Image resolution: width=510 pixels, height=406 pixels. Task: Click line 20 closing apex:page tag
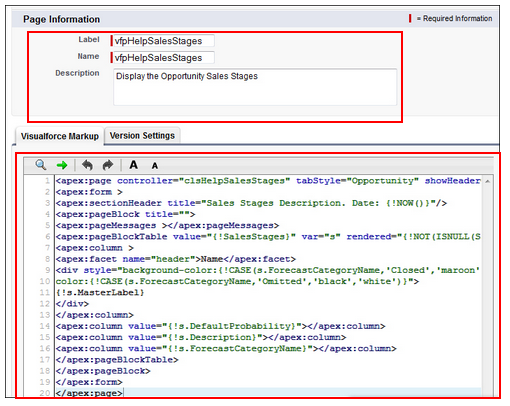[89, 393]
